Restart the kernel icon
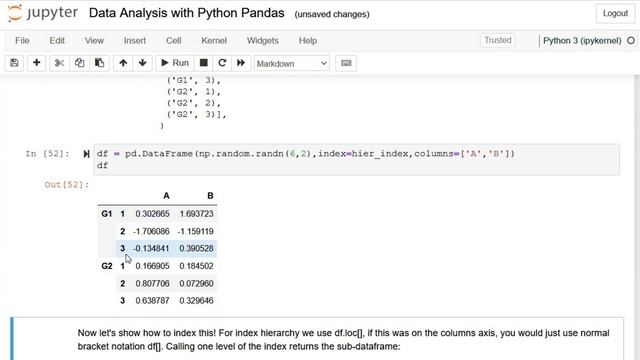This screenshot has width=640, height=360. [222, 63]
